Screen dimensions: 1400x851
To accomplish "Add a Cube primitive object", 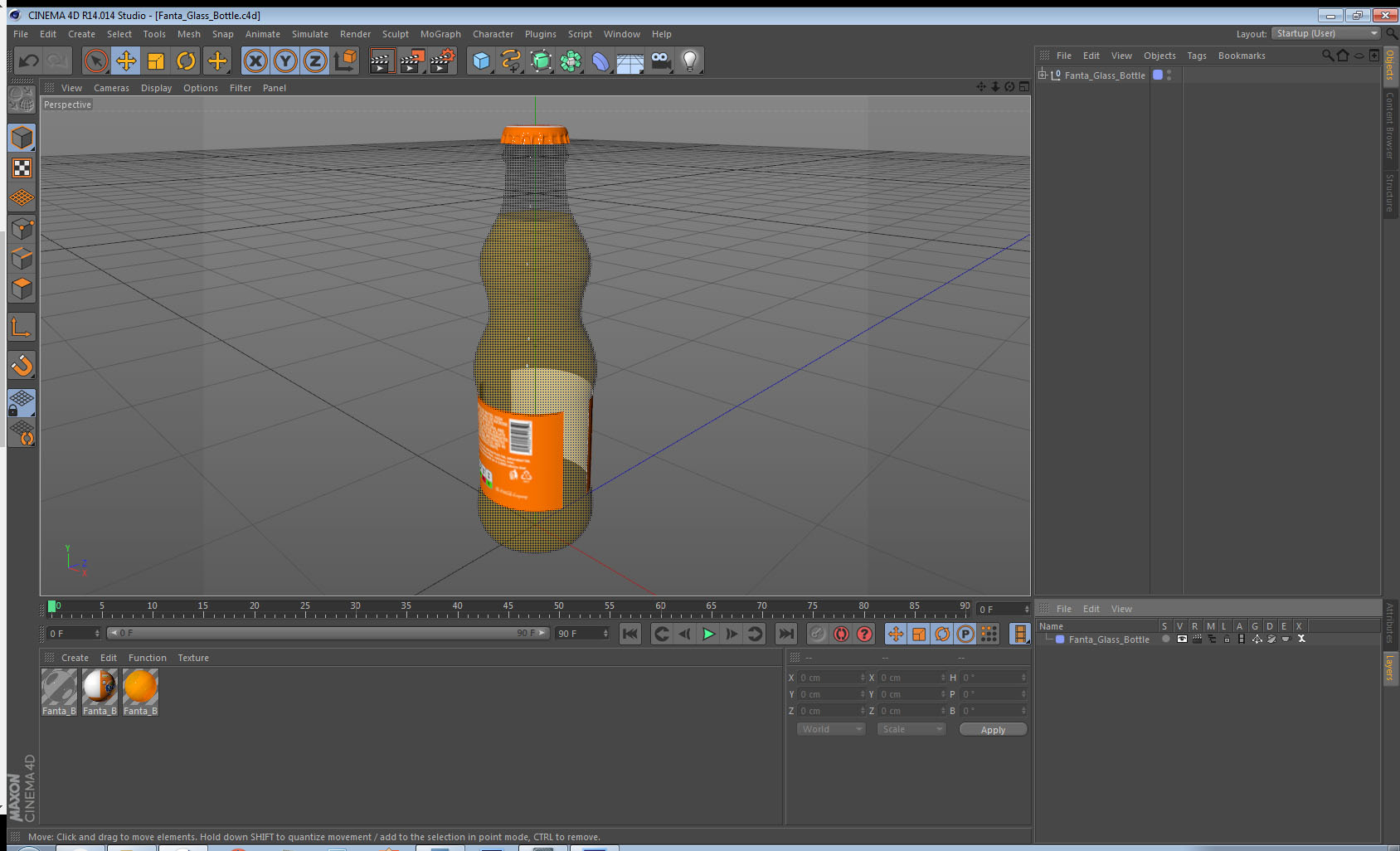I will coord(481,61).
